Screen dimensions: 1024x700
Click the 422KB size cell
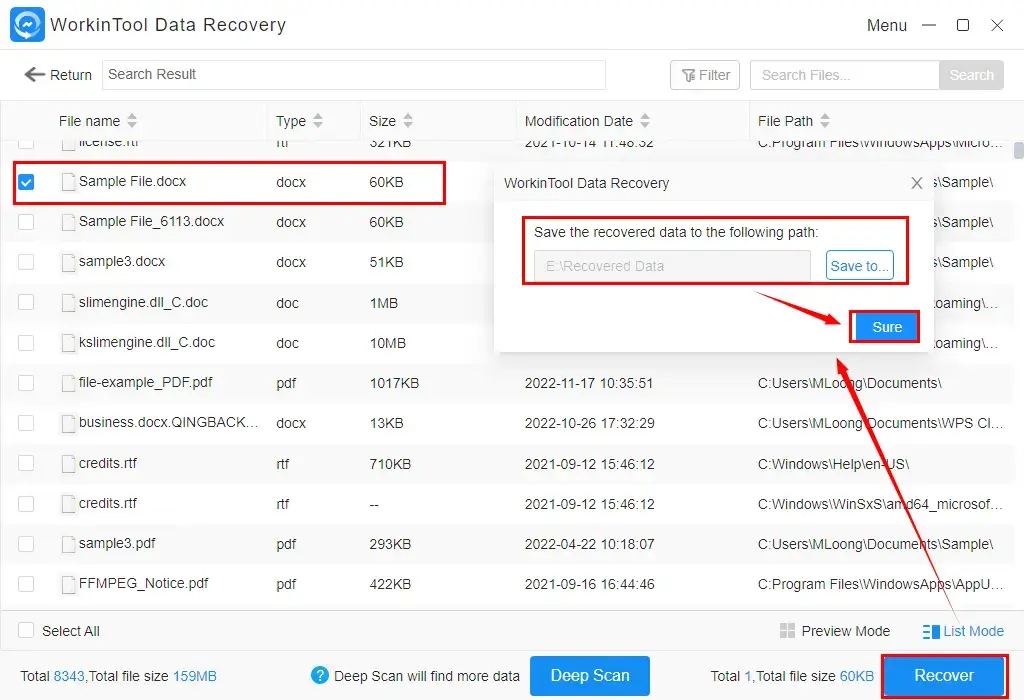390,584
